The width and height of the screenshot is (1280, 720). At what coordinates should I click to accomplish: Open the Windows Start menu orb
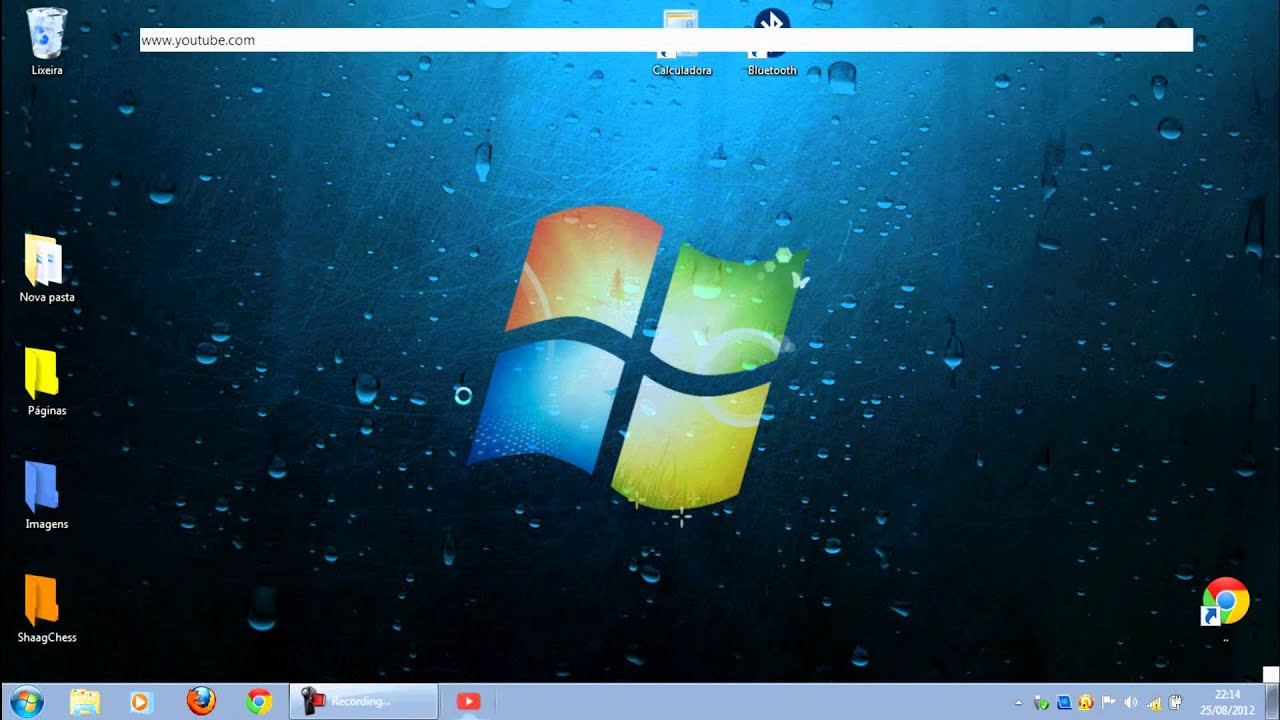click(26, 702)
